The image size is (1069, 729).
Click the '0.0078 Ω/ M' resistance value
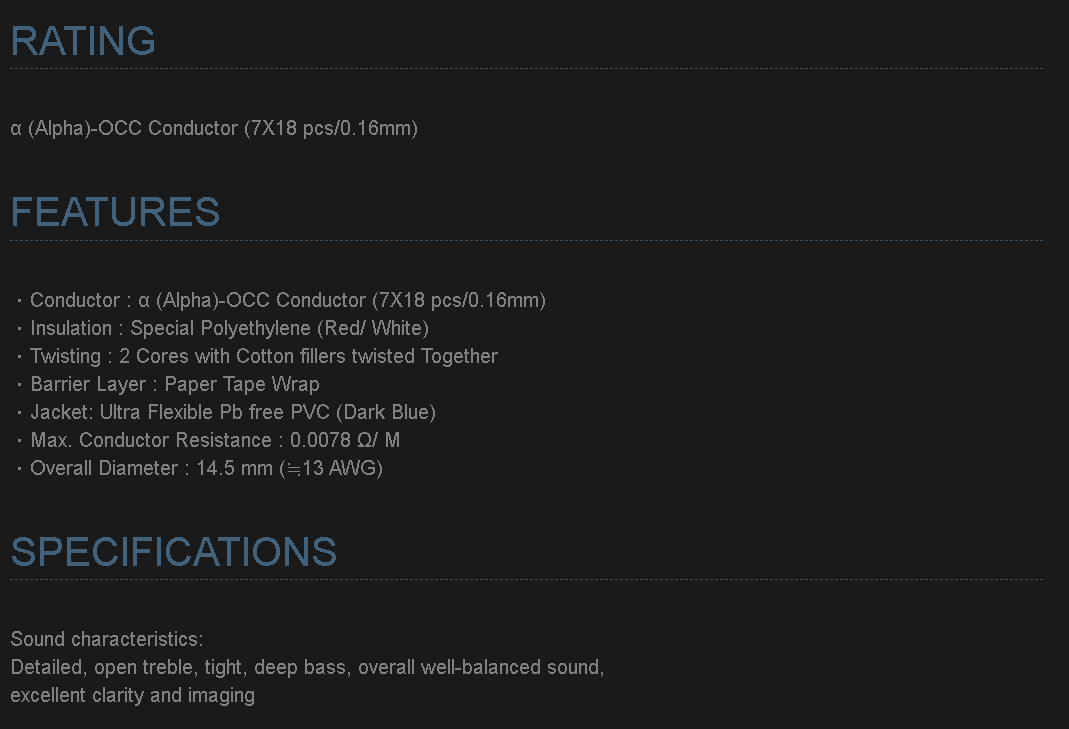pos(345,440)
